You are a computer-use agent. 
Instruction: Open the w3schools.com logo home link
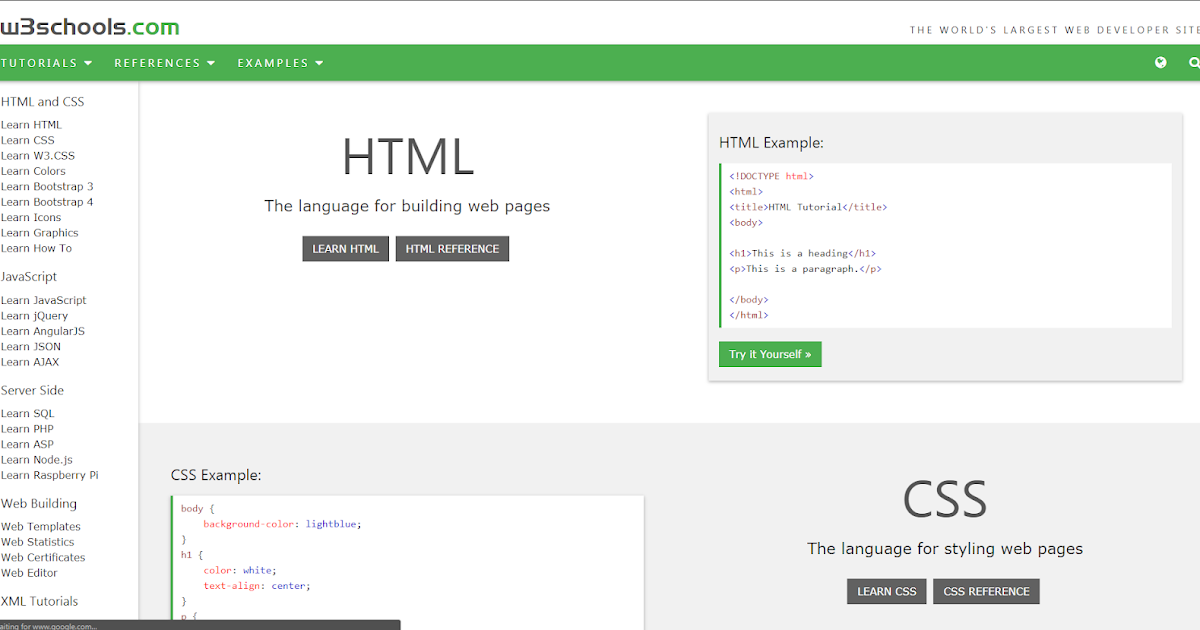[90, 27]
